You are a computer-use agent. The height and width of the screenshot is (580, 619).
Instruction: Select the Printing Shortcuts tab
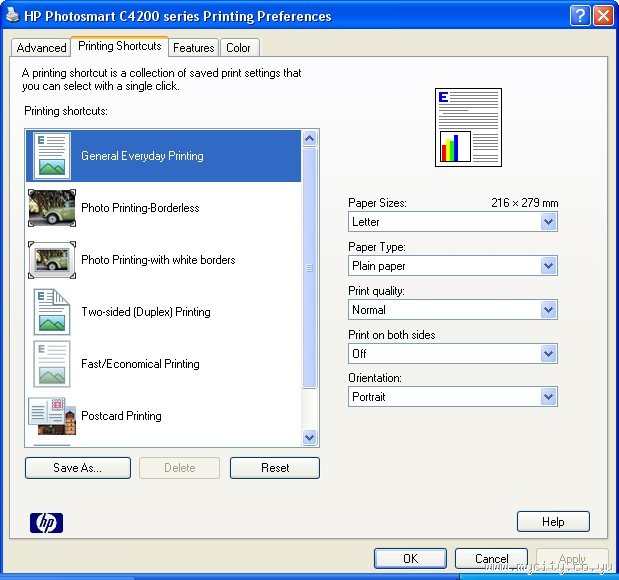click(120, 46)
